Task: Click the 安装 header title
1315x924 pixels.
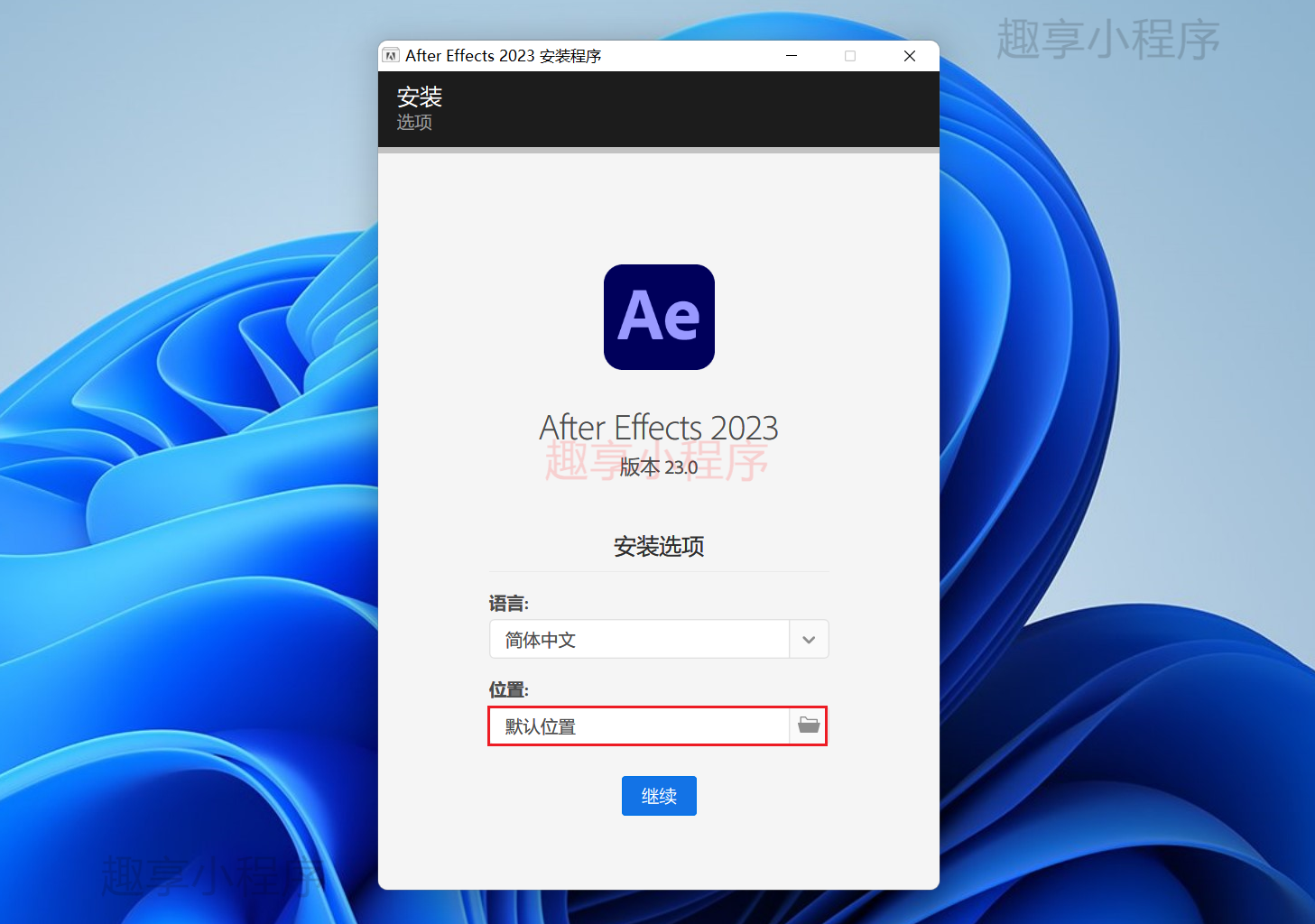Action: coord(420,97)
